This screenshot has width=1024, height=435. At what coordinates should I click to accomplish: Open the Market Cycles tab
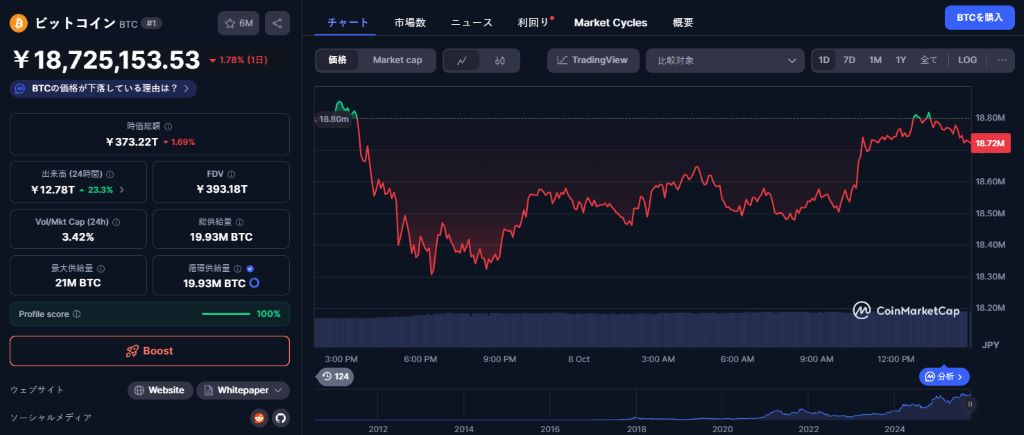coord(610,22)
